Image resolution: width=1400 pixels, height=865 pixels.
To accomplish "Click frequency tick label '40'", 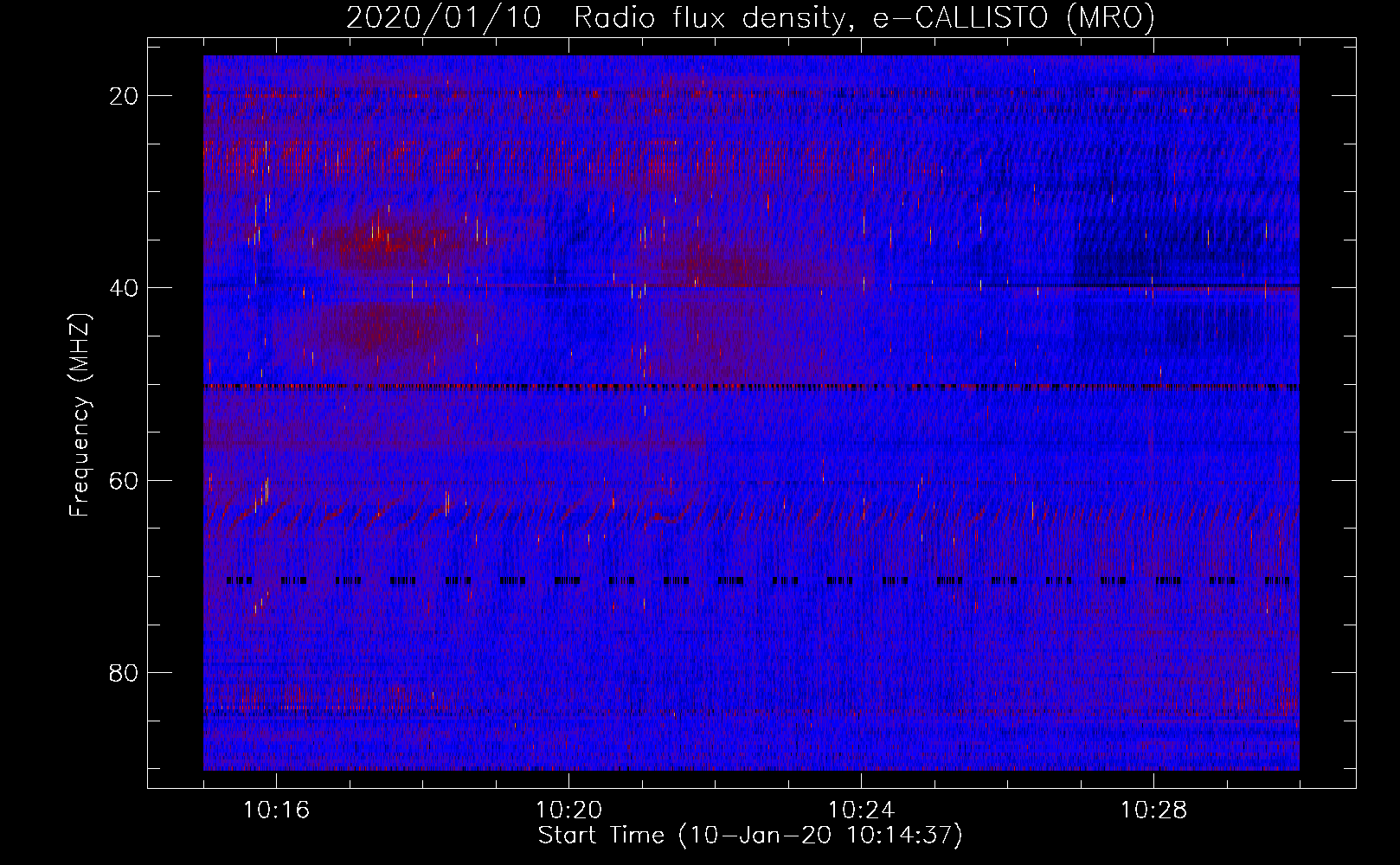I will pos(125,288).
